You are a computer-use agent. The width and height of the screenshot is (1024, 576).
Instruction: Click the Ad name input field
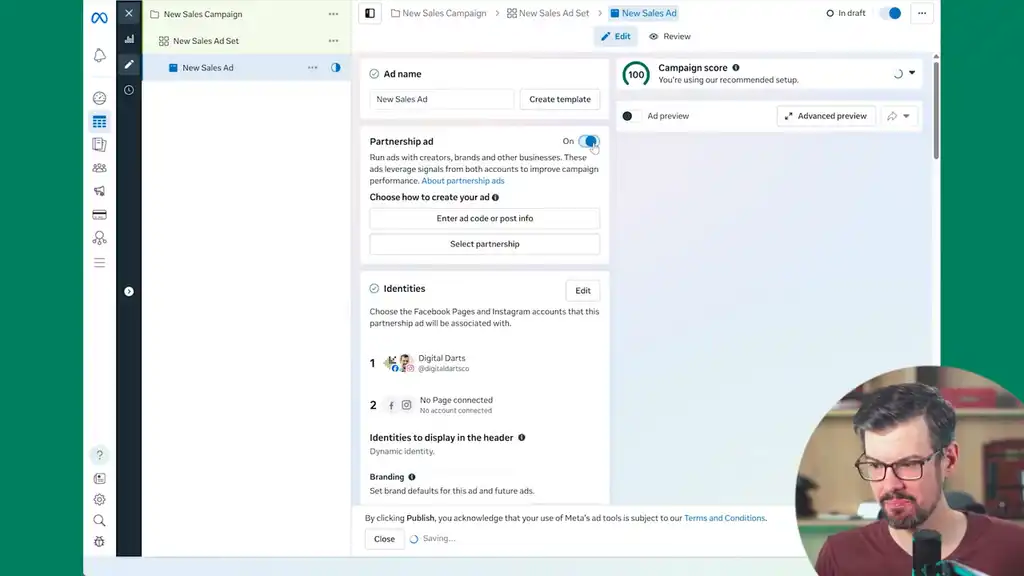click(x=441, y=99)
